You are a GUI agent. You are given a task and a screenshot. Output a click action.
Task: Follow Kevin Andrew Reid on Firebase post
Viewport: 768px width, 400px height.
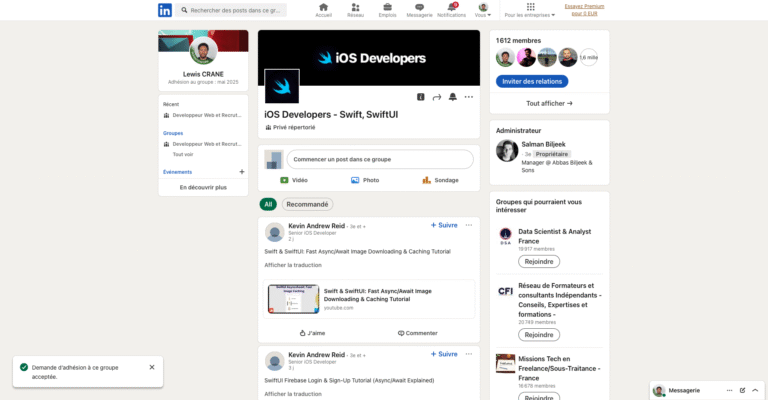444,354
